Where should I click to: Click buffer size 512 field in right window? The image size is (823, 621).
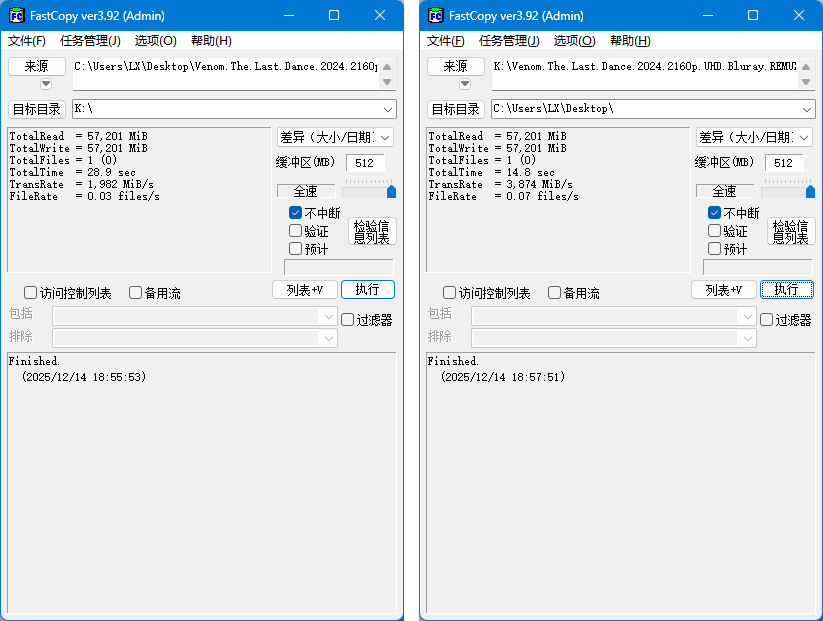coord(784,163)
